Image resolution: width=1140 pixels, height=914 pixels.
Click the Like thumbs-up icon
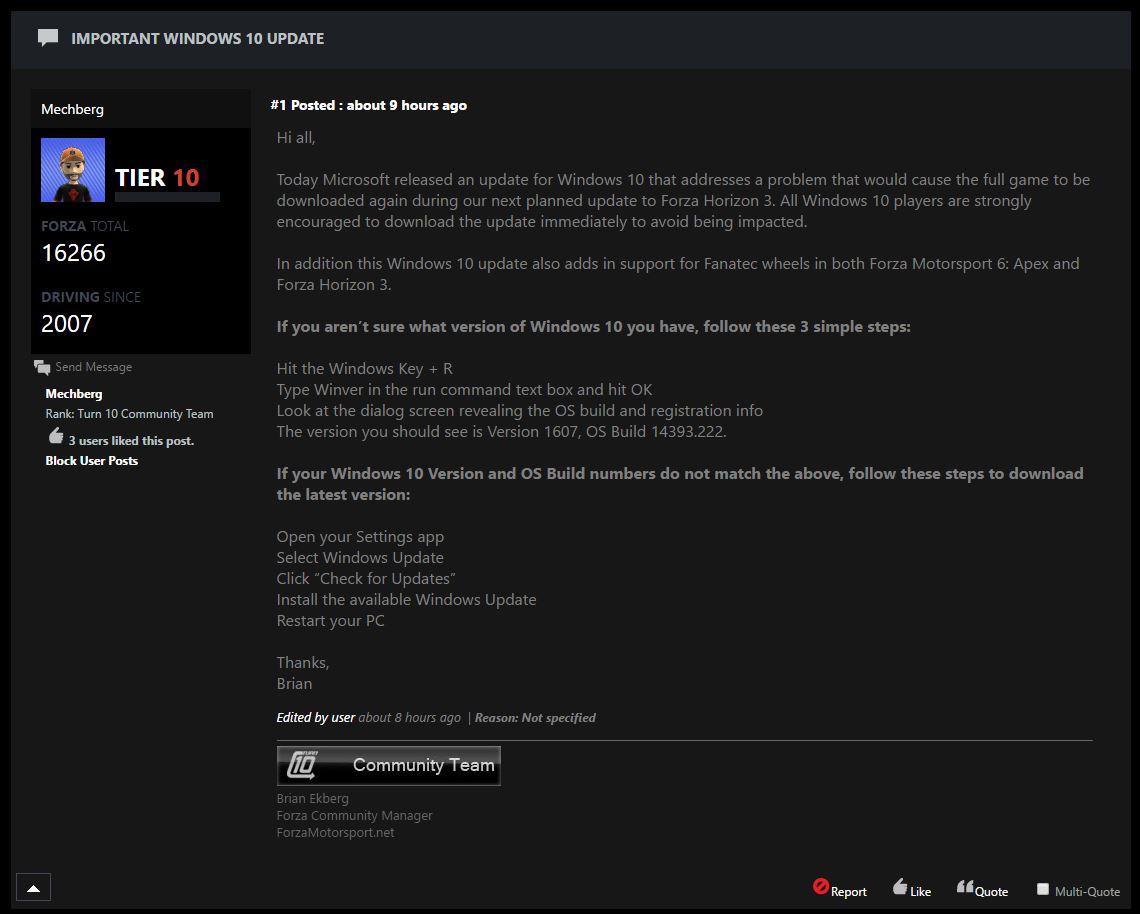900,886
